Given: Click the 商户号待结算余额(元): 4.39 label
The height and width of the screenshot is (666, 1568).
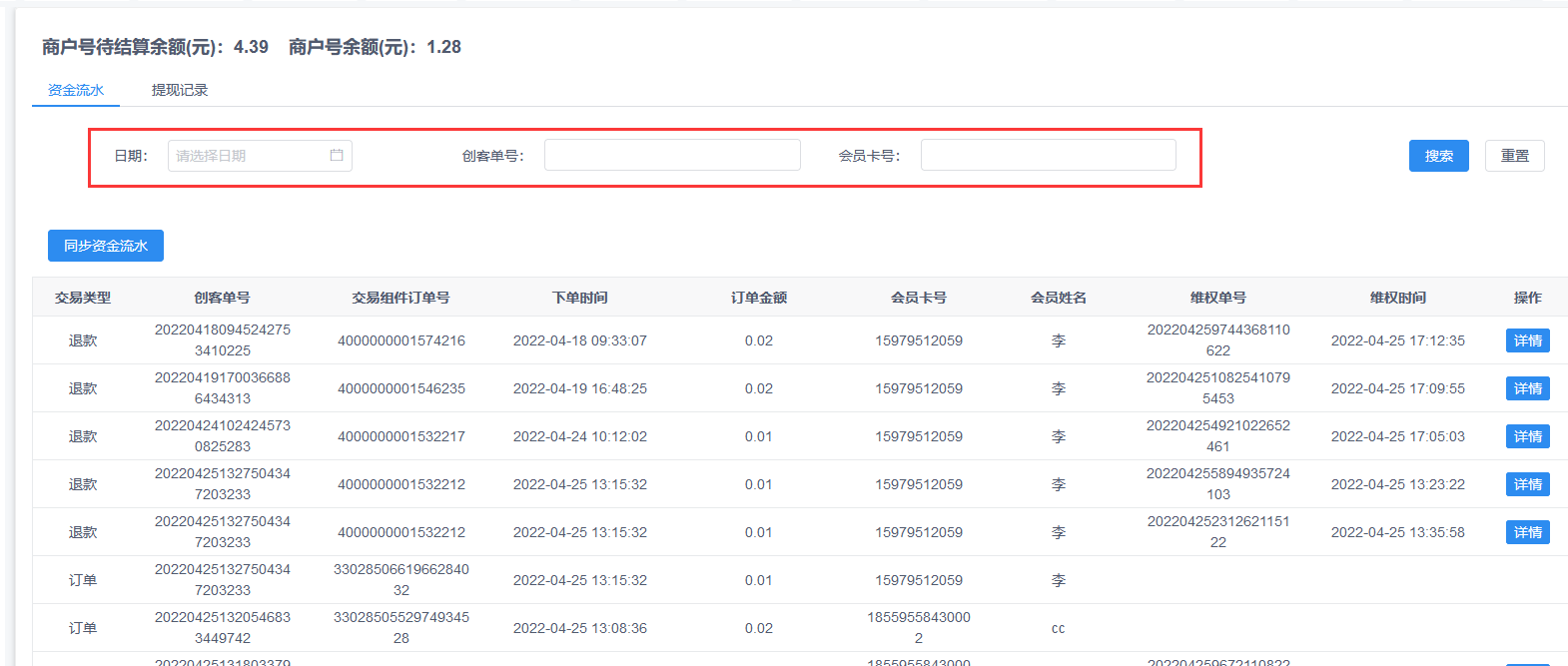Looking at the screenshot, I should click(x=155, y=47).
